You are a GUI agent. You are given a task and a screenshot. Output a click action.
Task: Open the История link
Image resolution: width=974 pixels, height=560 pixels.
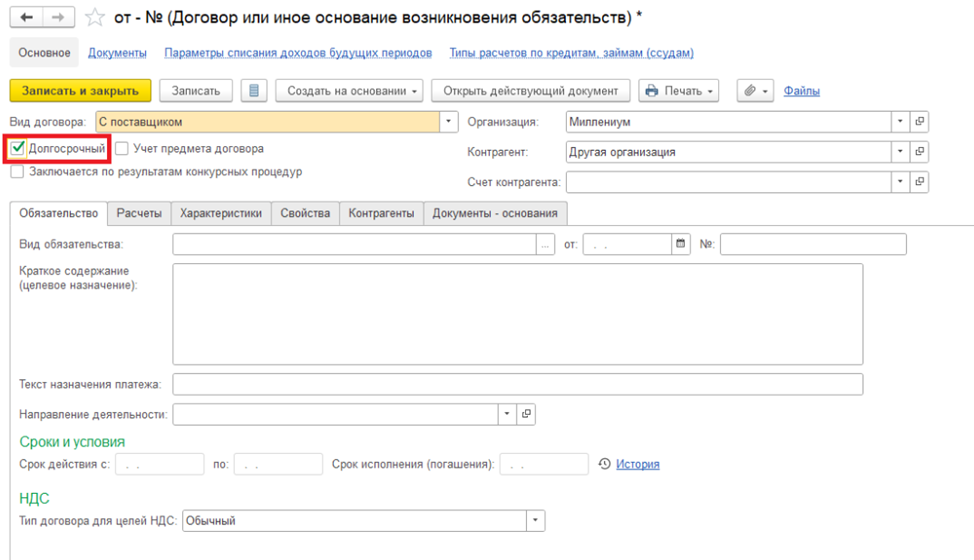point(638,464)
